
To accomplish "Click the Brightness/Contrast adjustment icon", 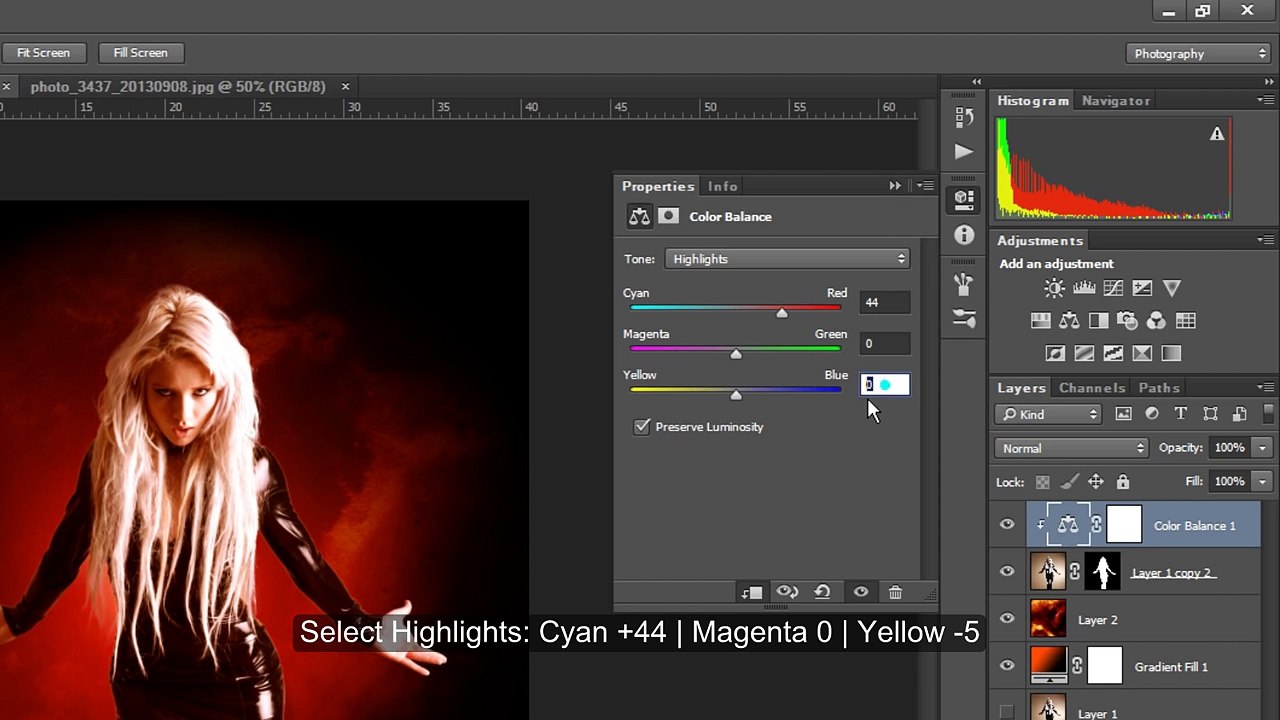I will 1054,288.
